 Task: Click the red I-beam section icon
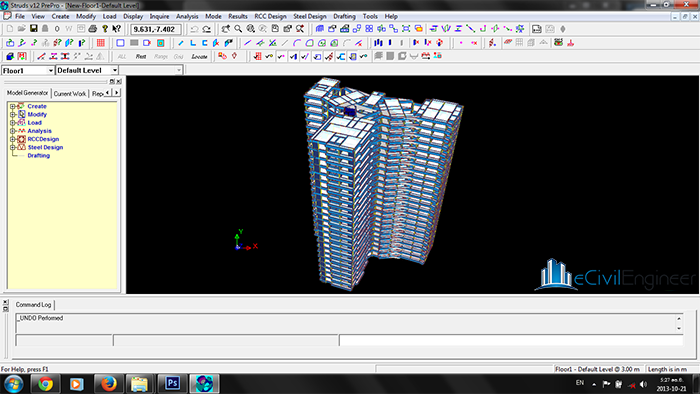pos(65,56)
